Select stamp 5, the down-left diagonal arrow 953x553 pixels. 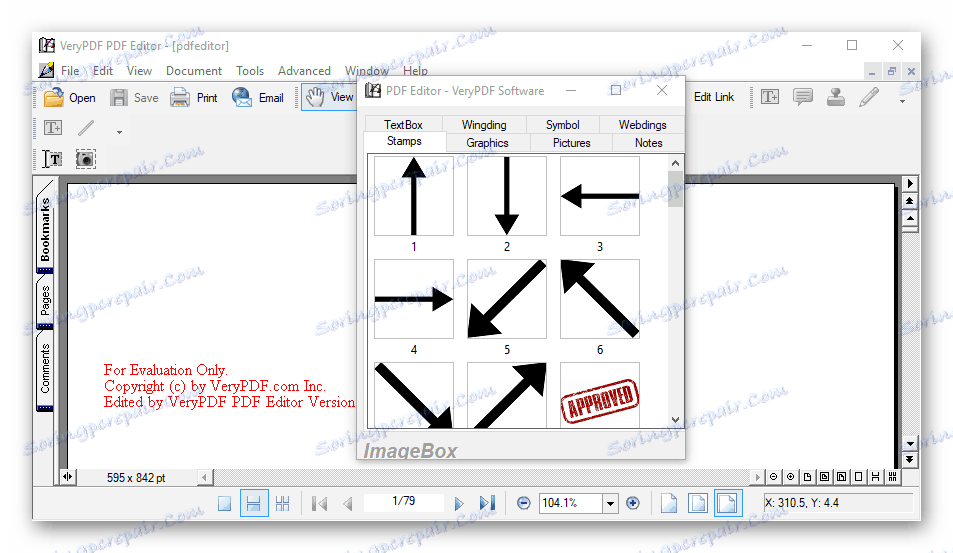507,299
